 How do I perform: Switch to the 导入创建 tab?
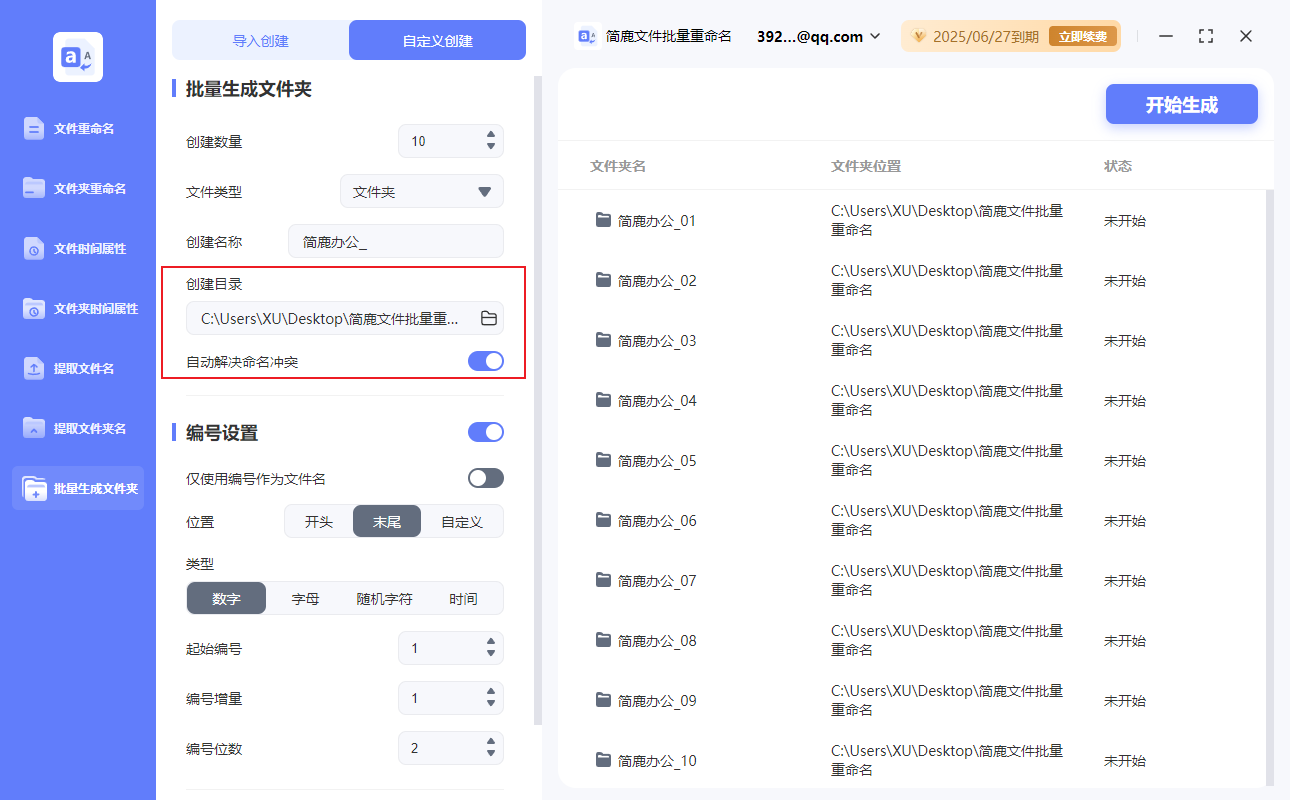[x=259, y=39]
